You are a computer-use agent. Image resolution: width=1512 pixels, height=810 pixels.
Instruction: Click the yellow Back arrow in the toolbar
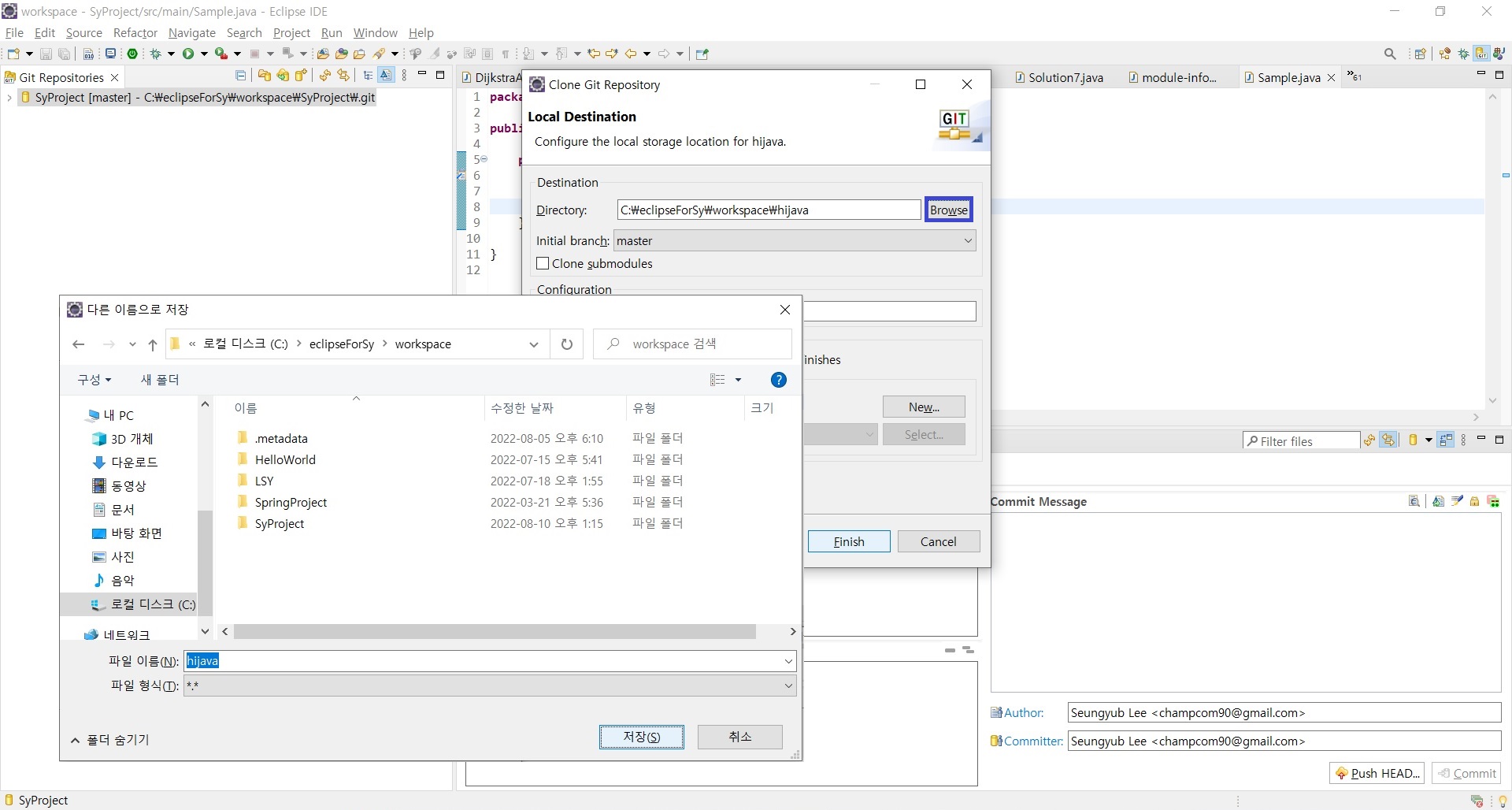(631, 54)
